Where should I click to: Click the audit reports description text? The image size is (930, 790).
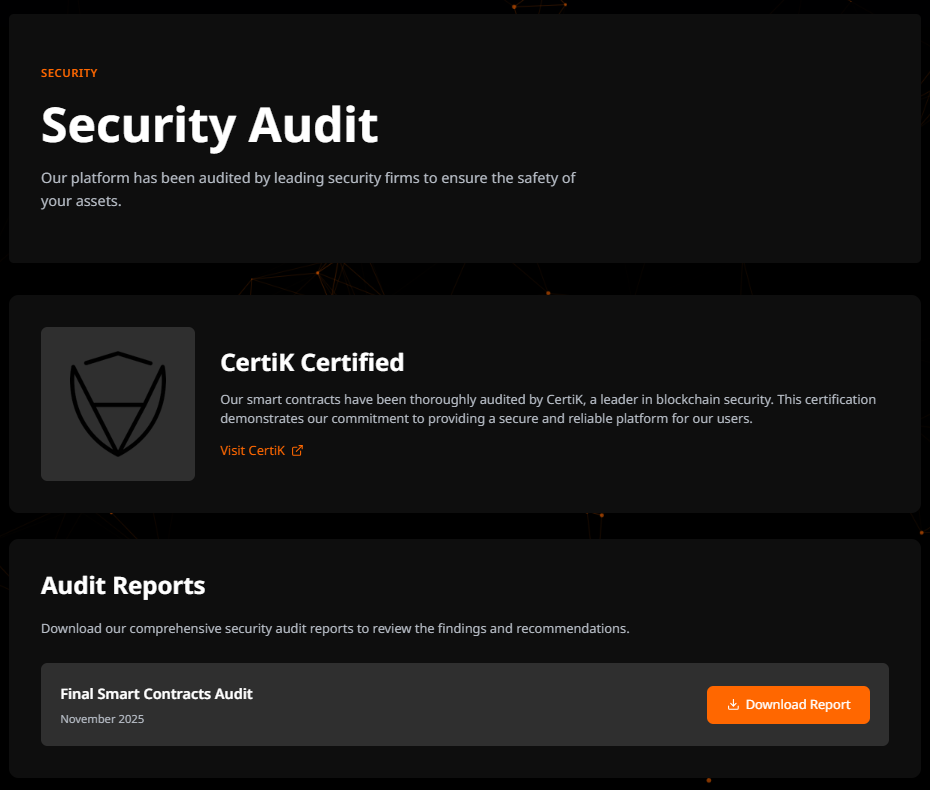click(x=334, y=628)
